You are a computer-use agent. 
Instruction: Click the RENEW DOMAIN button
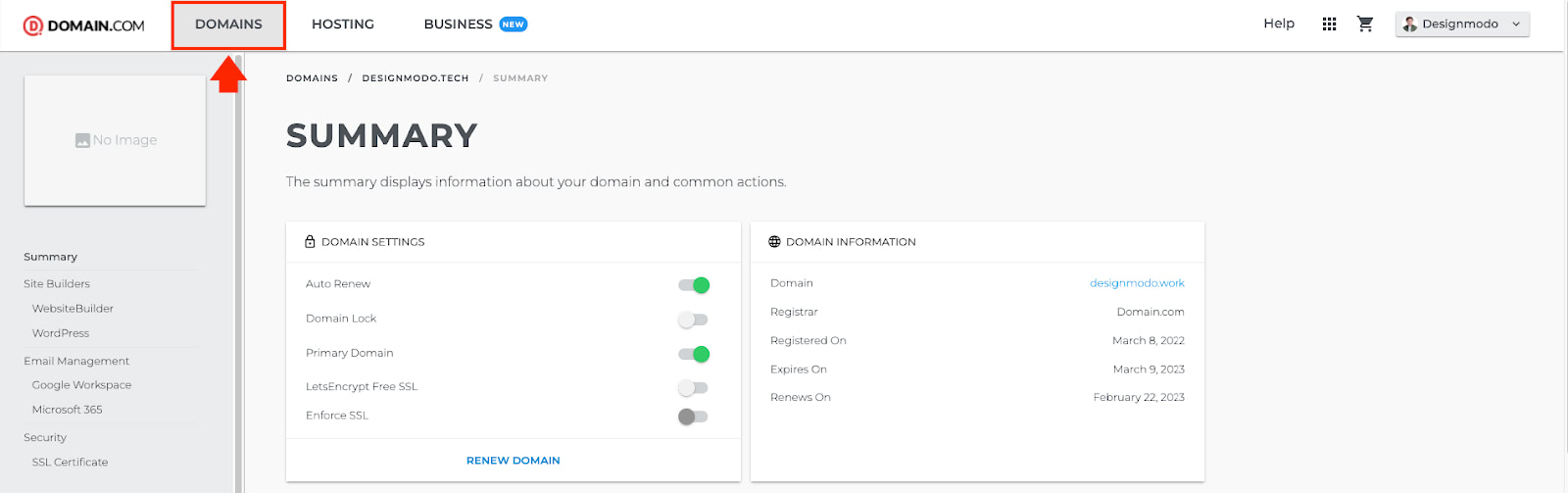coord(514,461)
